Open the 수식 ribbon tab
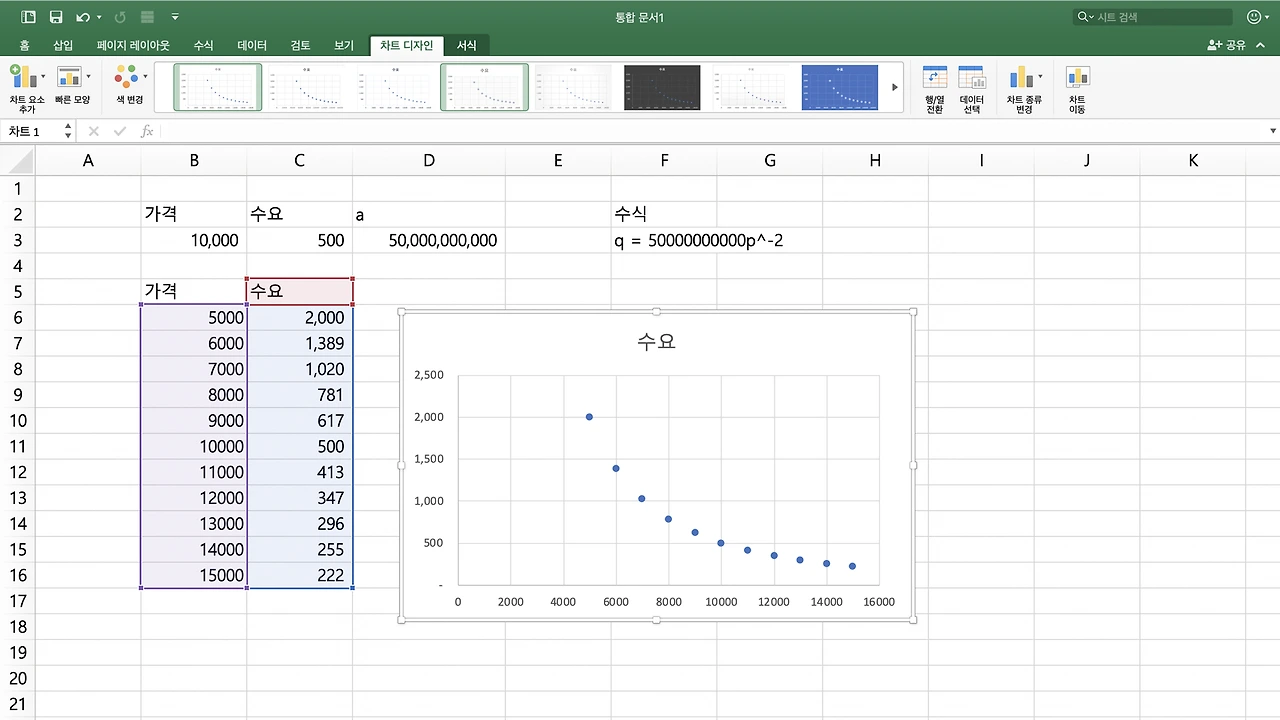The height and width of the screenshot is (720, 1280). [x=203, y=45]
